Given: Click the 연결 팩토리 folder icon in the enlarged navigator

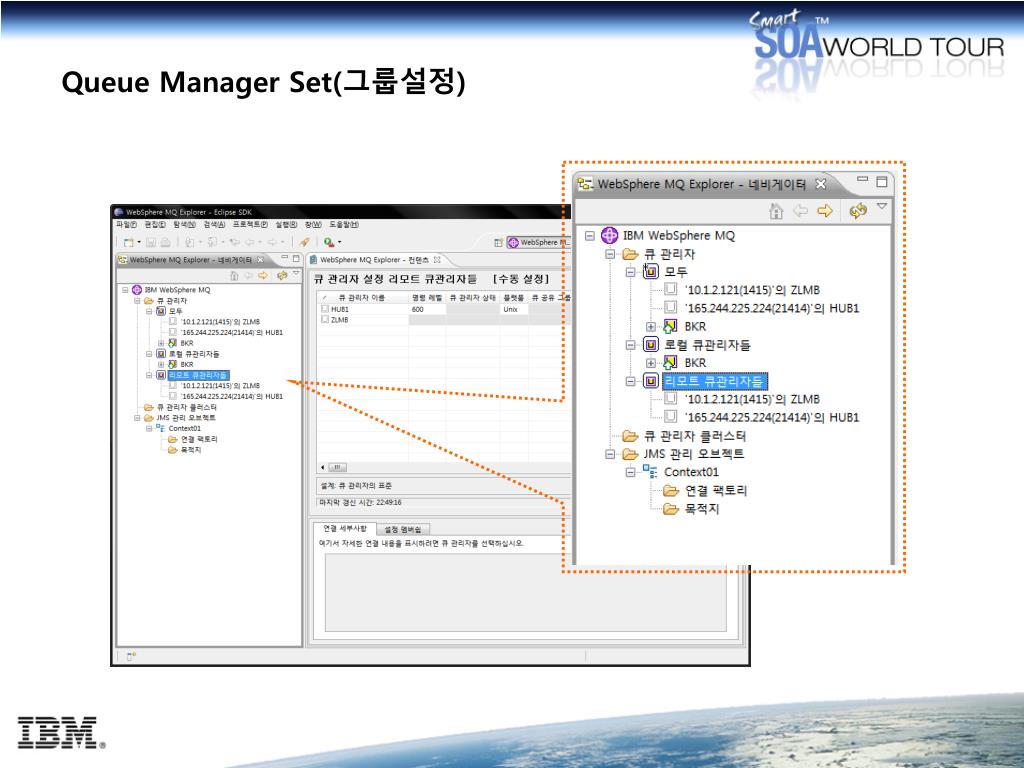Looking at the screenshot, I should pyautogui.click(x=671, y=490).
